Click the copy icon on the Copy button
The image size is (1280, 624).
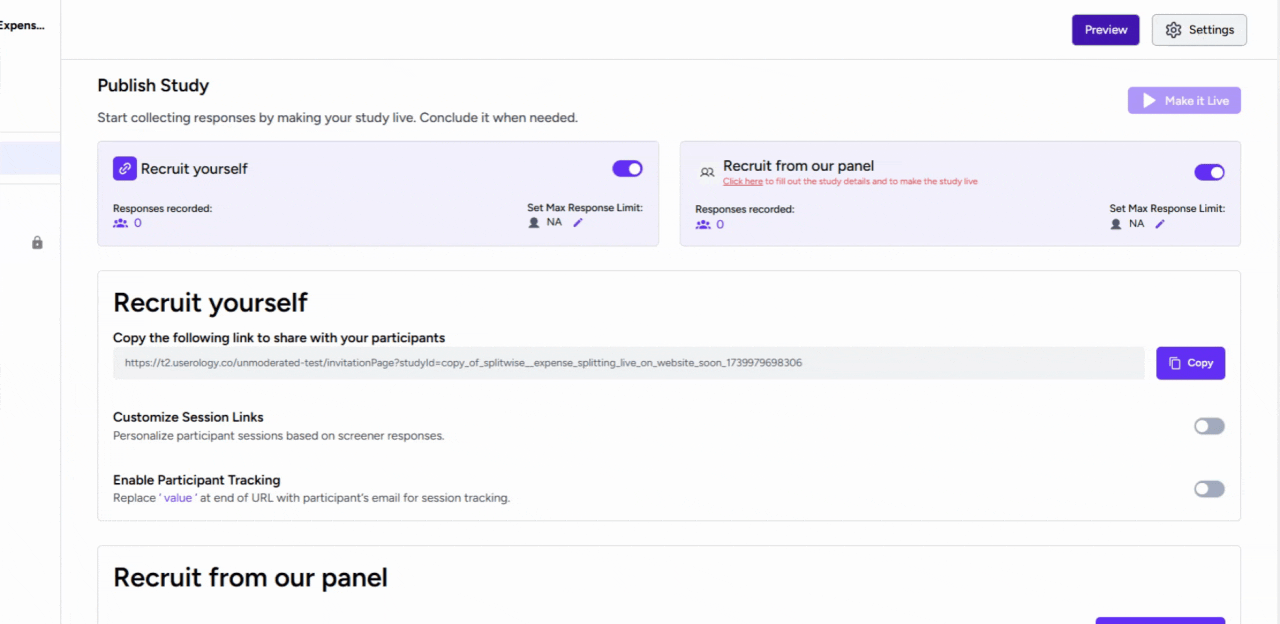(x=1174, y=362)
